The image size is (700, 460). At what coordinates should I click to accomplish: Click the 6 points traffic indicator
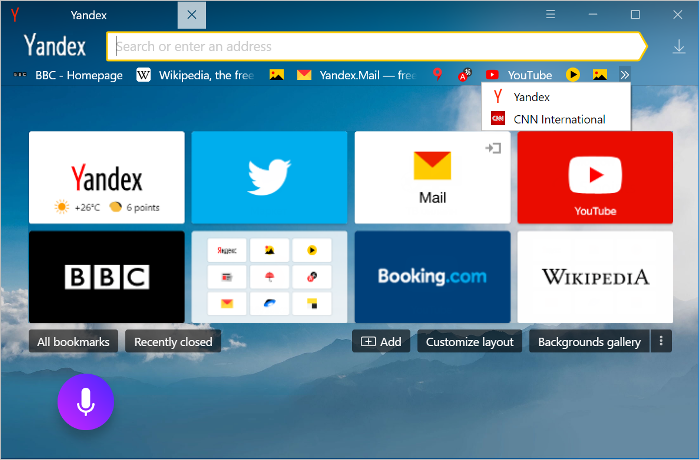pyautogui.click(x=134, y=207)
